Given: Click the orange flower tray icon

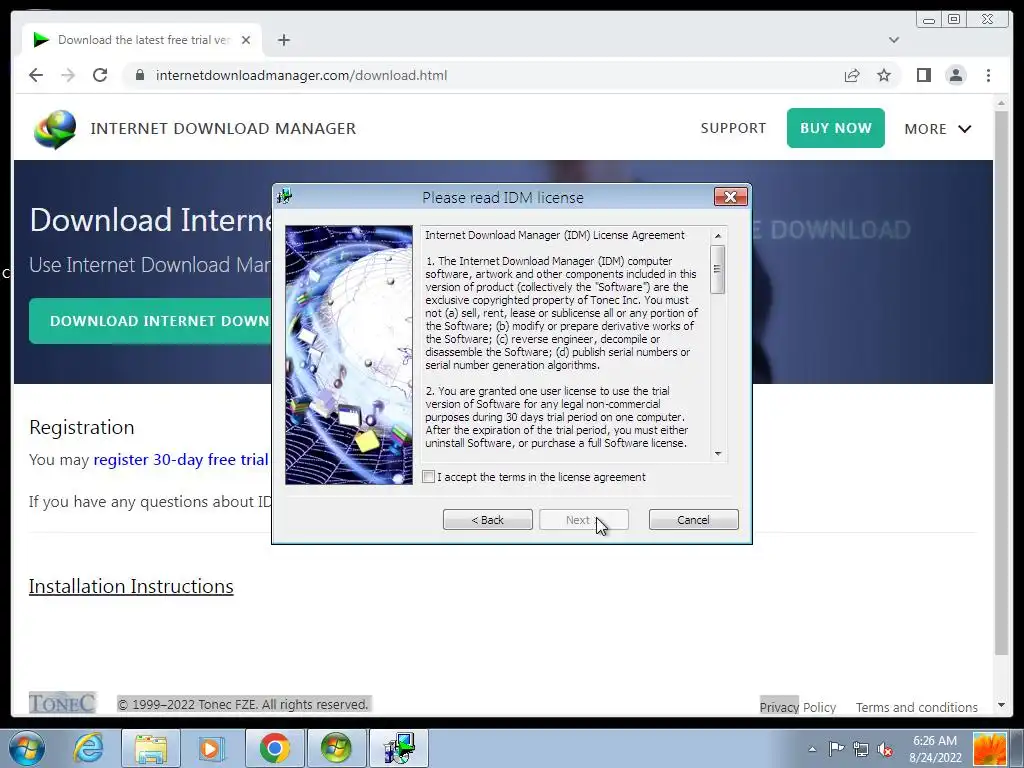Looking at the screenshot, I should pos(989,749).
